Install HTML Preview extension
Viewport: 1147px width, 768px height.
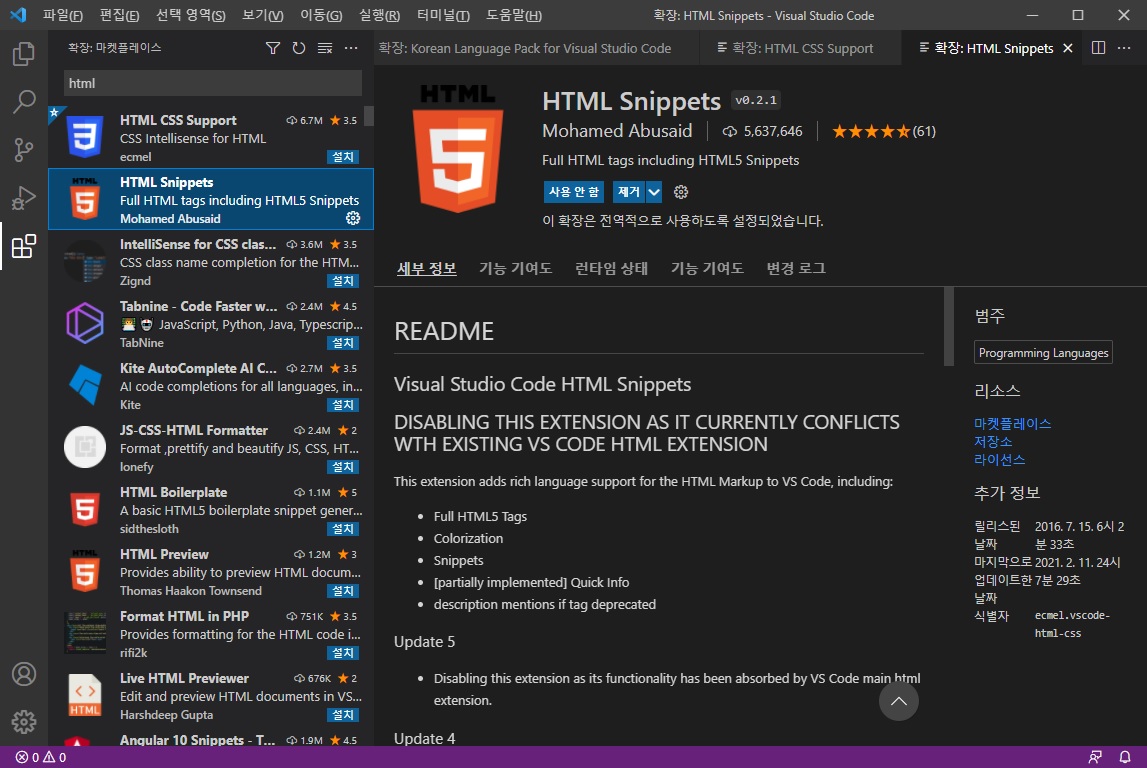click(342, 590)
